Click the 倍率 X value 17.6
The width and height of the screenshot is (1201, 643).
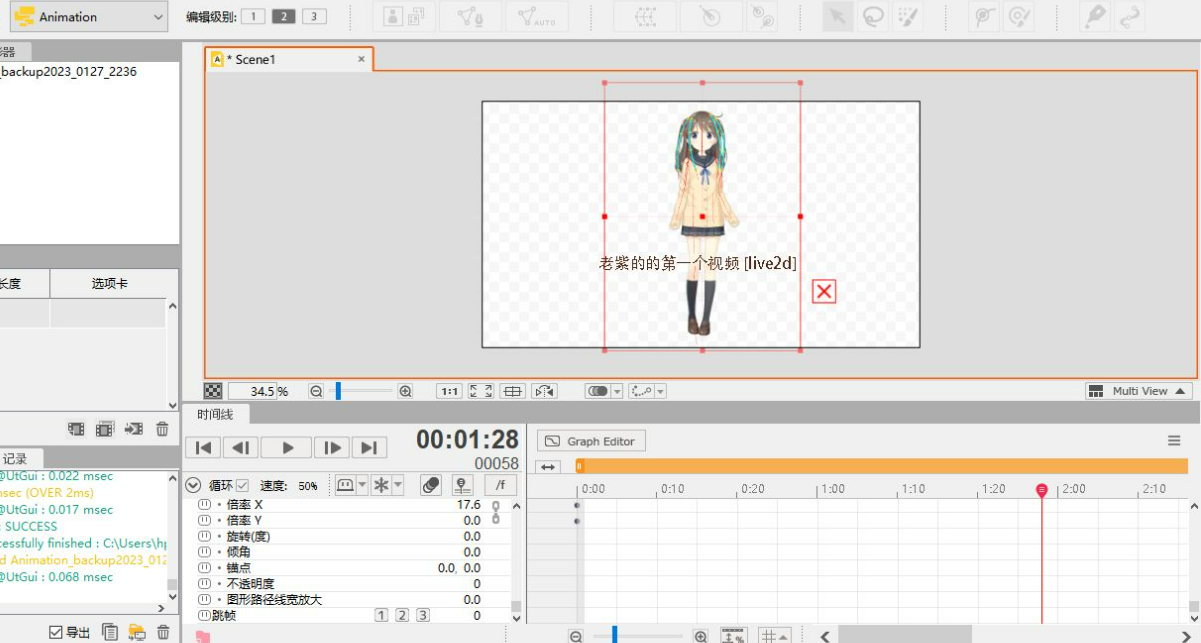coord(469,505)
